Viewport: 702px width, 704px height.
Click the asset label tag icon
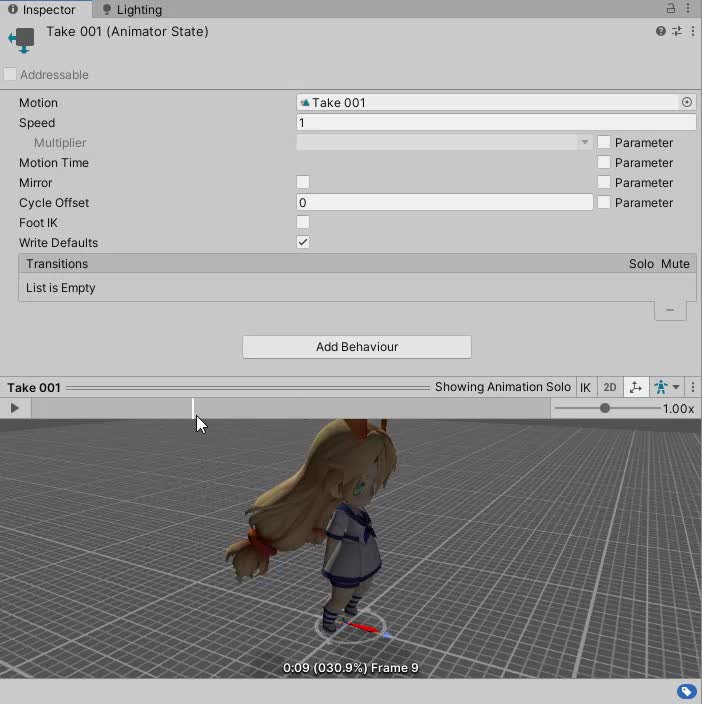686,691
